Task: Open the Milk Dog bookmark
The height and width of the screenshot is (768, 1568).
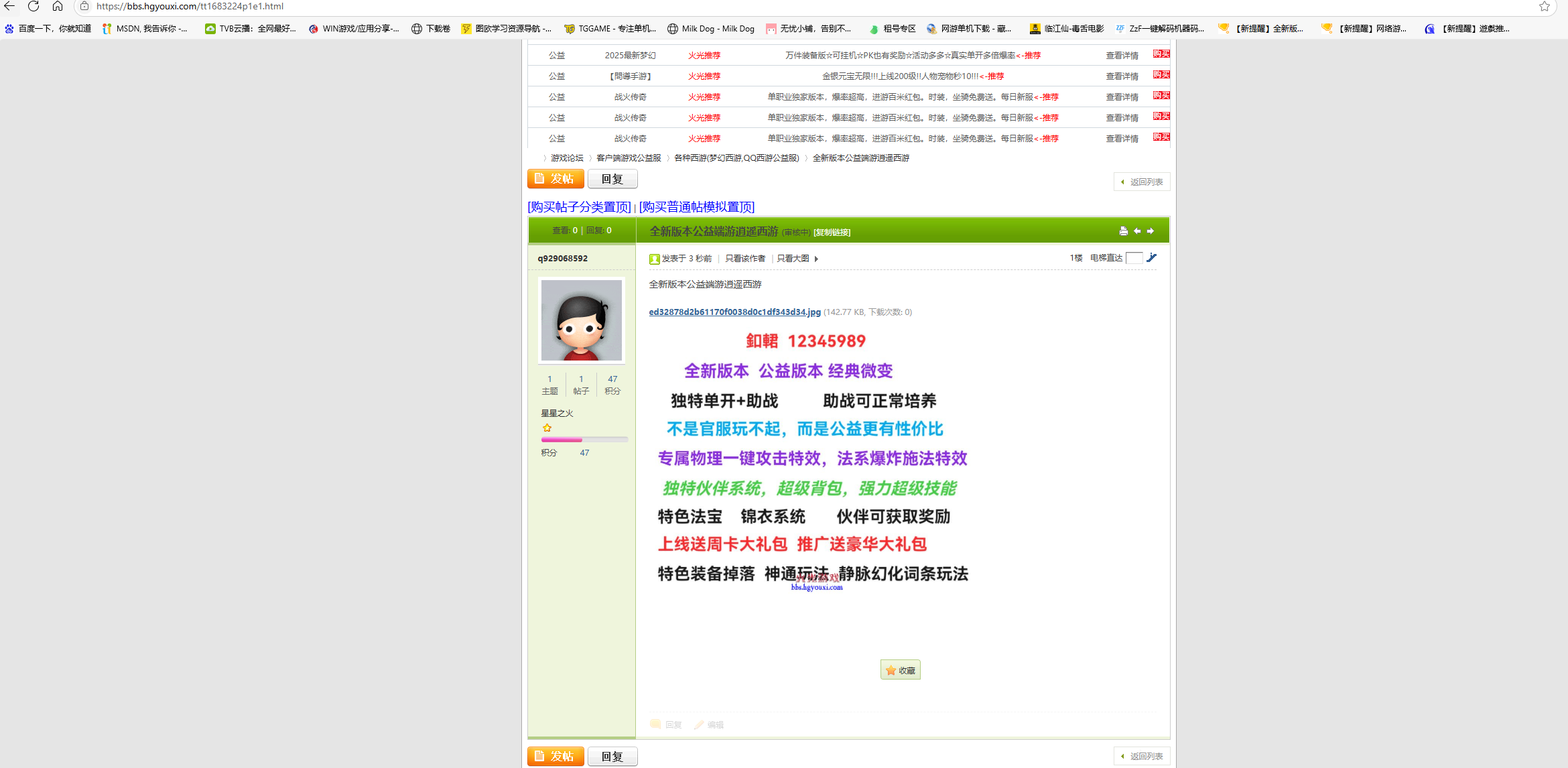Action: point(711,28)
